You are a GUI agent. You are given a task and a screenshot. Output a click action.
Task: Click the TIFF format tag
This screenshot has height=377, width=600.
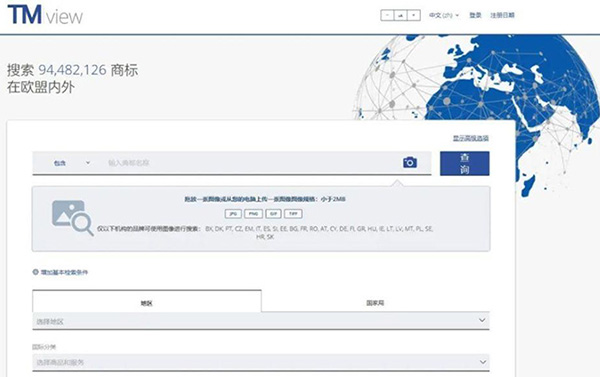pyautogui.click(x=293, y=214)
